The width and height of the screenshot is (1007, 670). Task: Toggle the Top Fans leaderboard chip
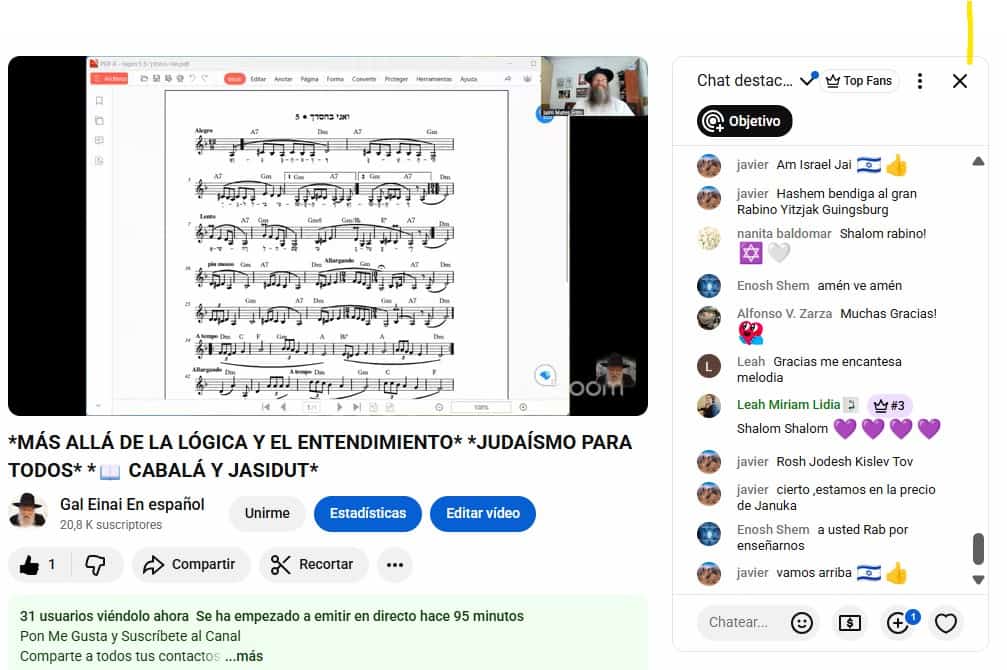(859, 81)
